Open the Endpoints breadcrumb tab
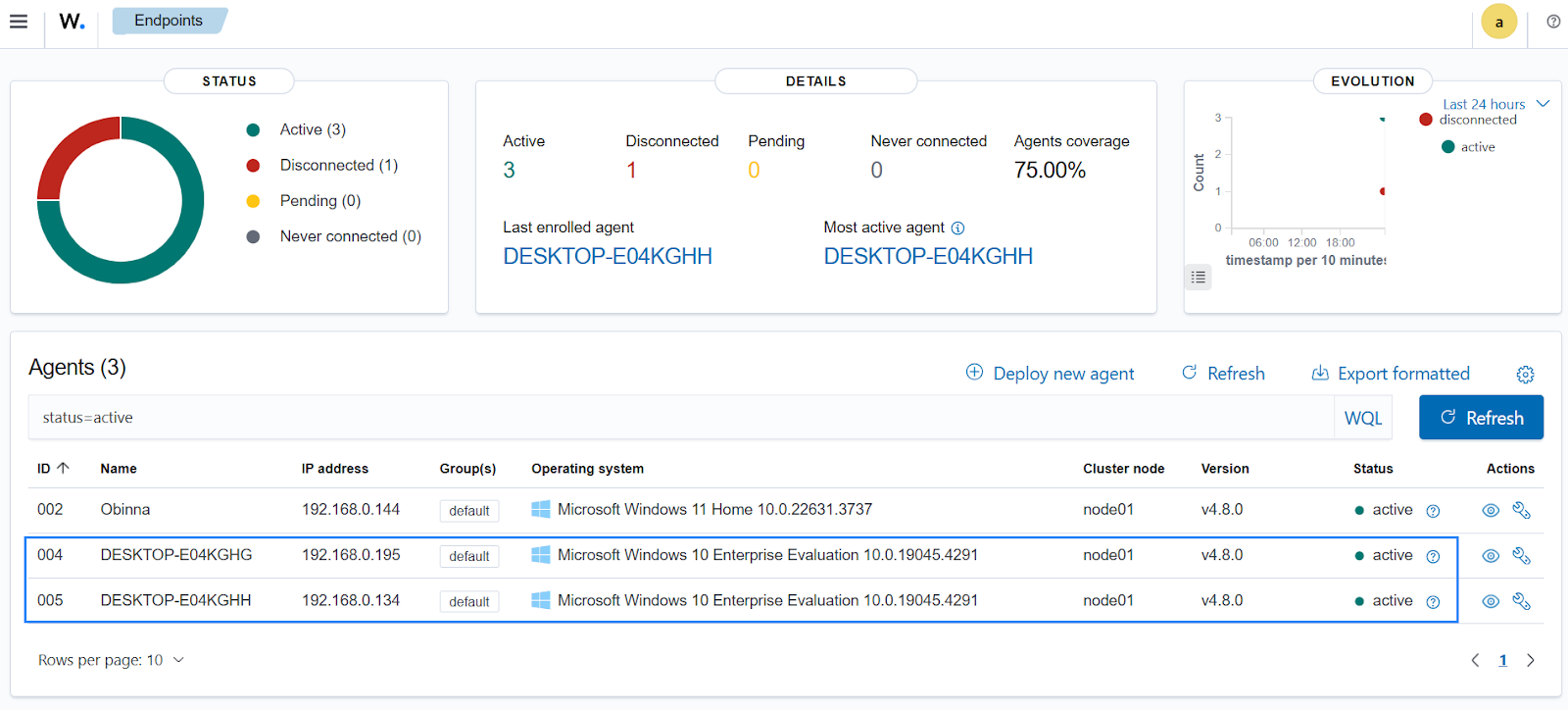1568x710 pixels. (169, 21)
